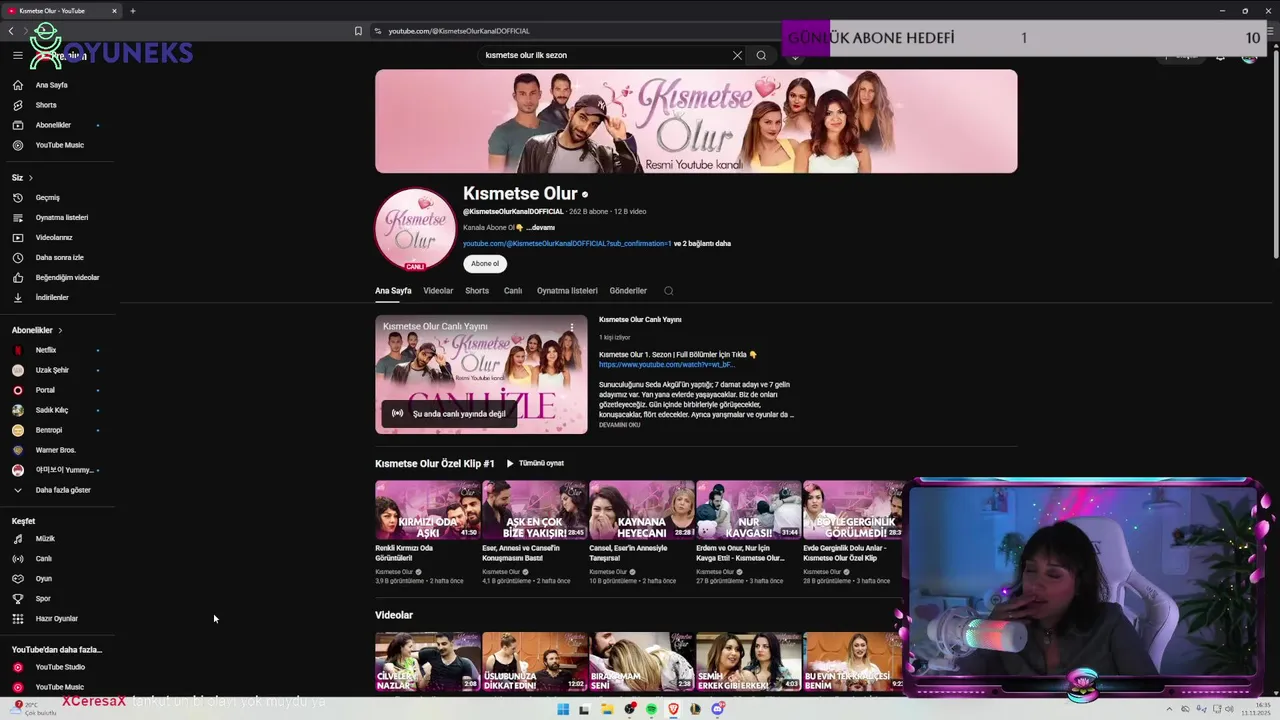Image resolution: width=1280 pixels, height=720 pixels.
Task: Open channel sub_confirmation link
Action: click(567, 244)
